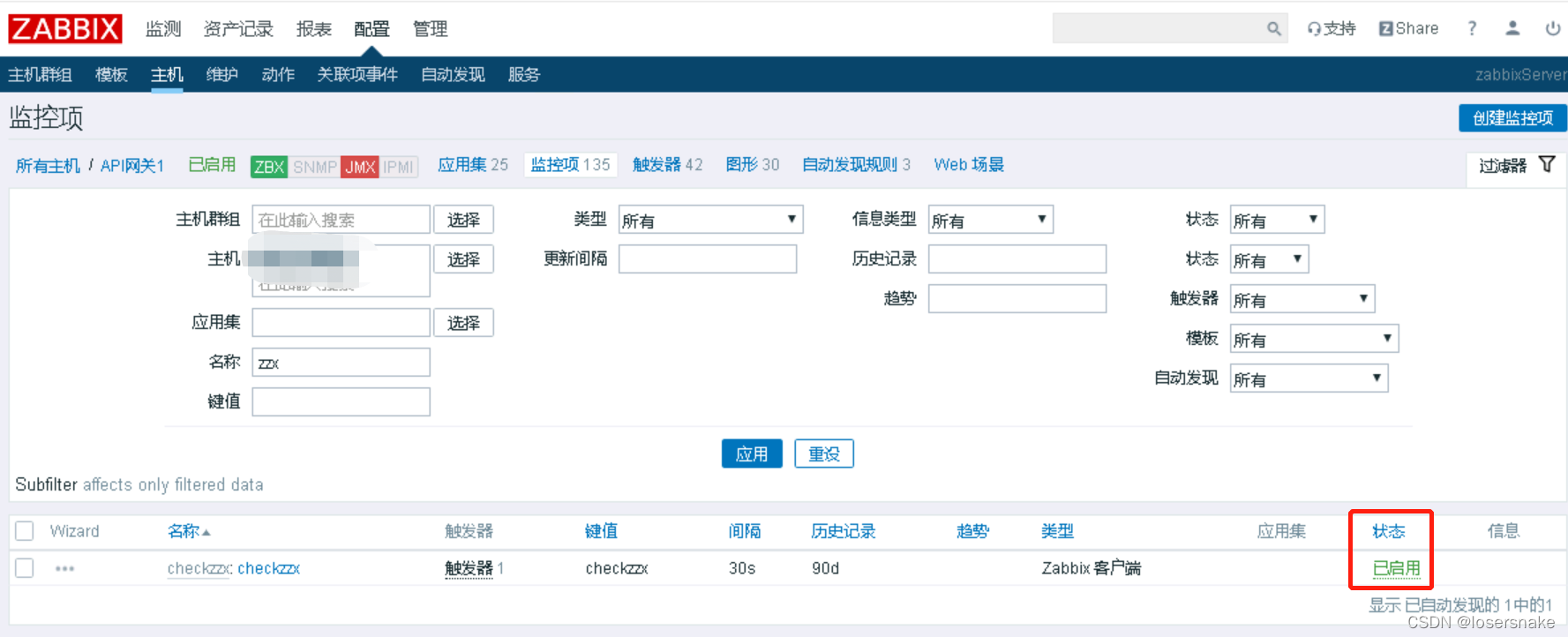This screenshot has height=637, width=1568.
Task: Open the 信息类型 dropdown
Action: click(x=991, y=220)
